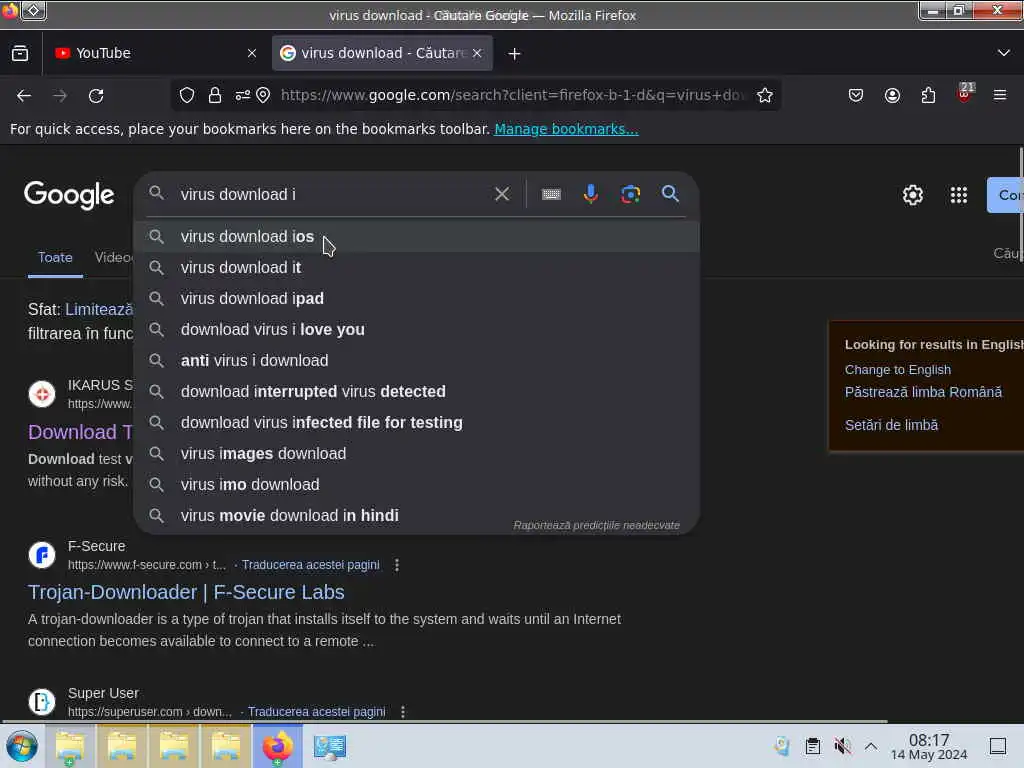This screenshot has height=768, width=1024.
Task: Bookmark this page with the star icon
Action: 765,95
